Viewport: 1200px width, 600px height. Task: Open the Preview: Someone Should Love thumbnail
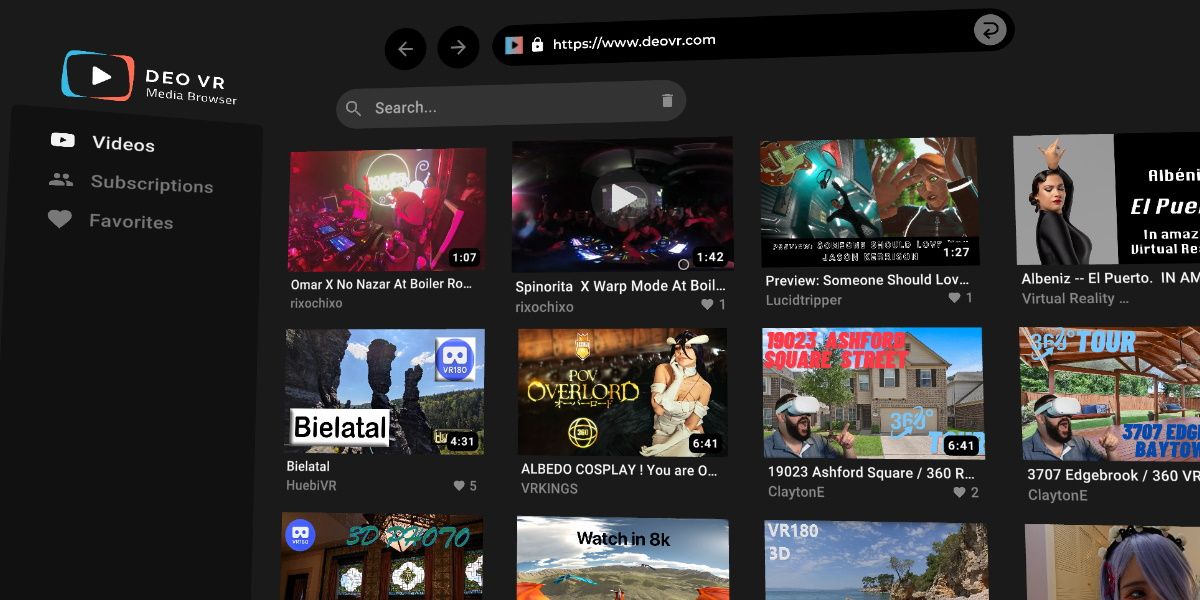pyautogui.click(x=869, y=202)
